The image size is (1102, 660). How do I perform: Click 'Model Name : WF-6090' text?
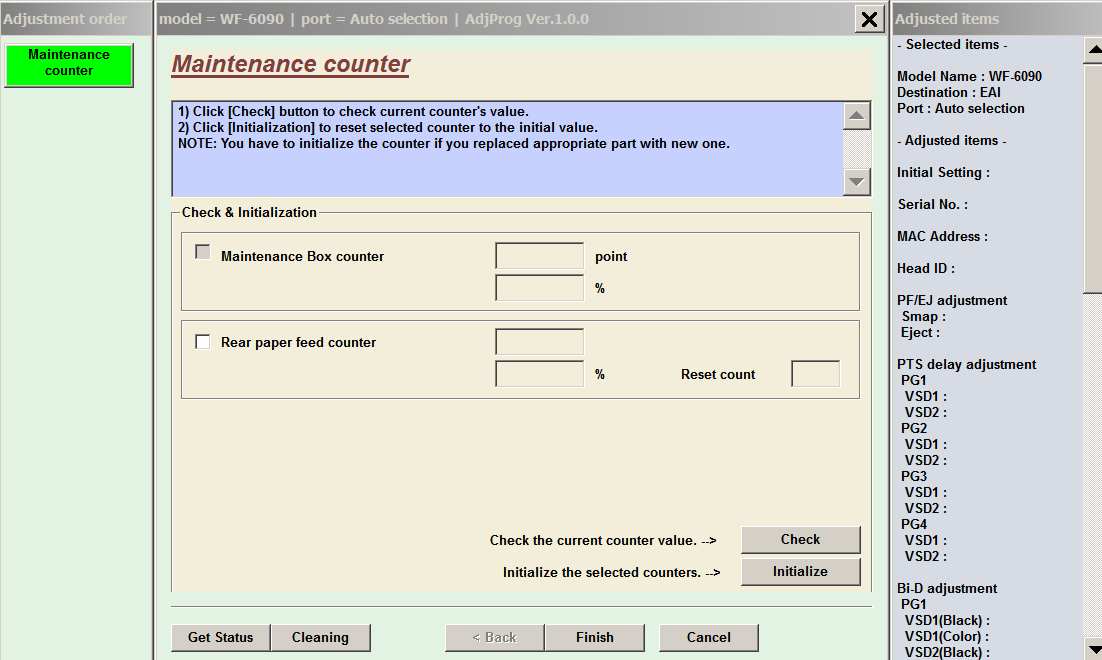click(x=969, y=76)
